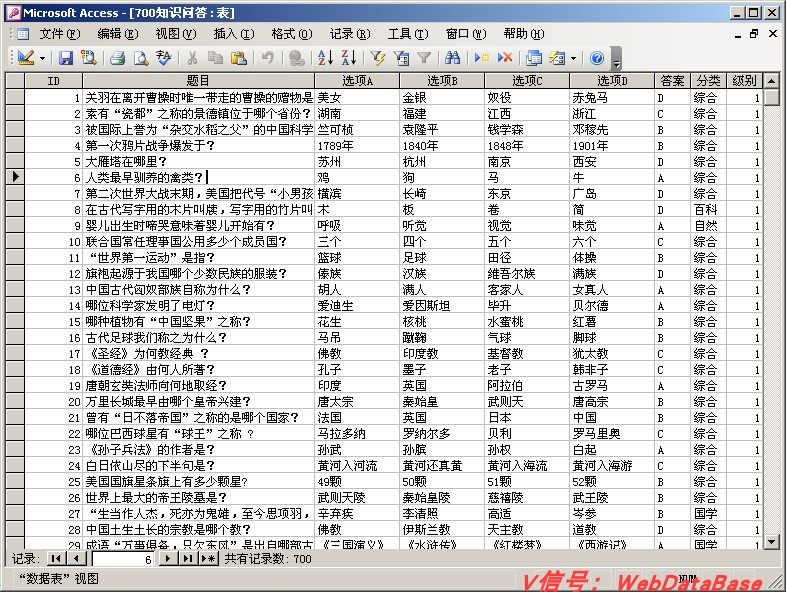Image resolution: width=786 pixels, height=592 pixels.
Task: Select the 题目 column header
Action: [199, 81]
